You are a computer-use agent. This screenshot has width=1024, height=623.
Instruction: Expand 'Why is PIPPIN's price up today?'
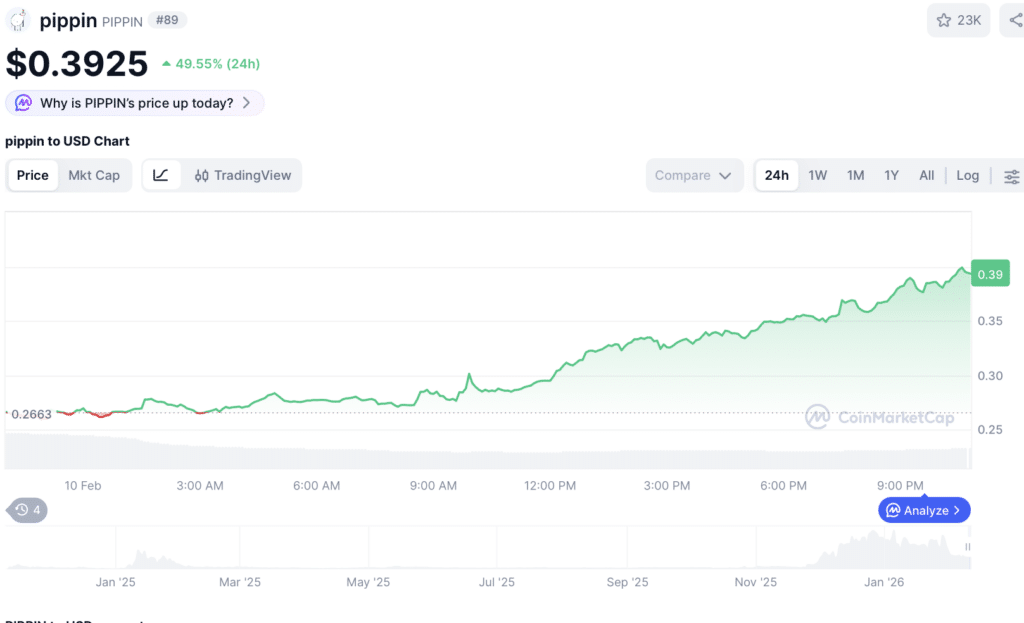(135, 103)
